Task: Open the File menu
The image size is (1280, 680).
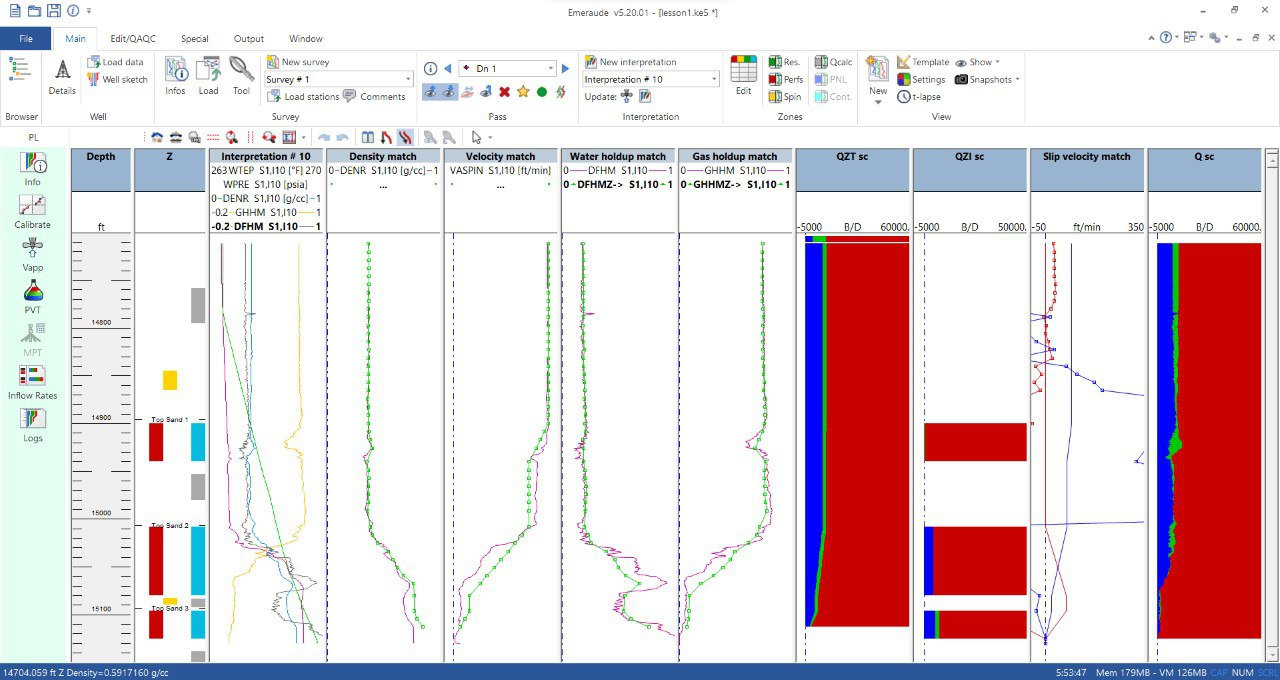Action: click(x=26, y=39)
